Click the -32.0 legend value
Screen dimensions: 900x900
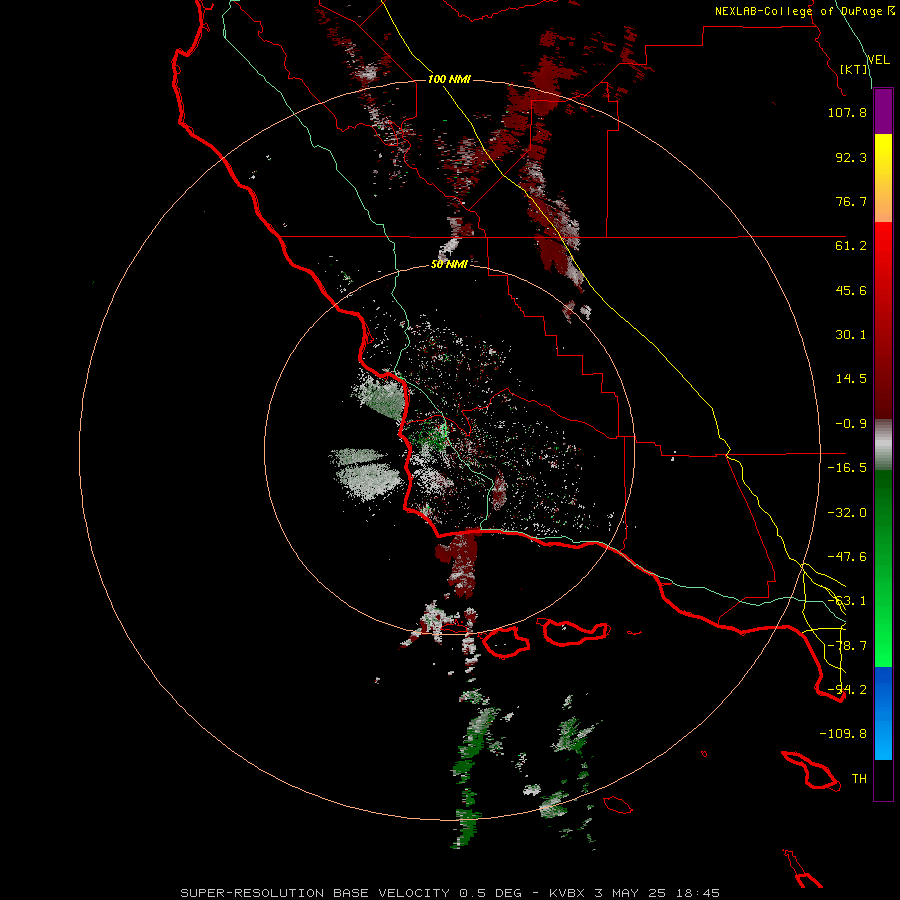tap(847, 513)
